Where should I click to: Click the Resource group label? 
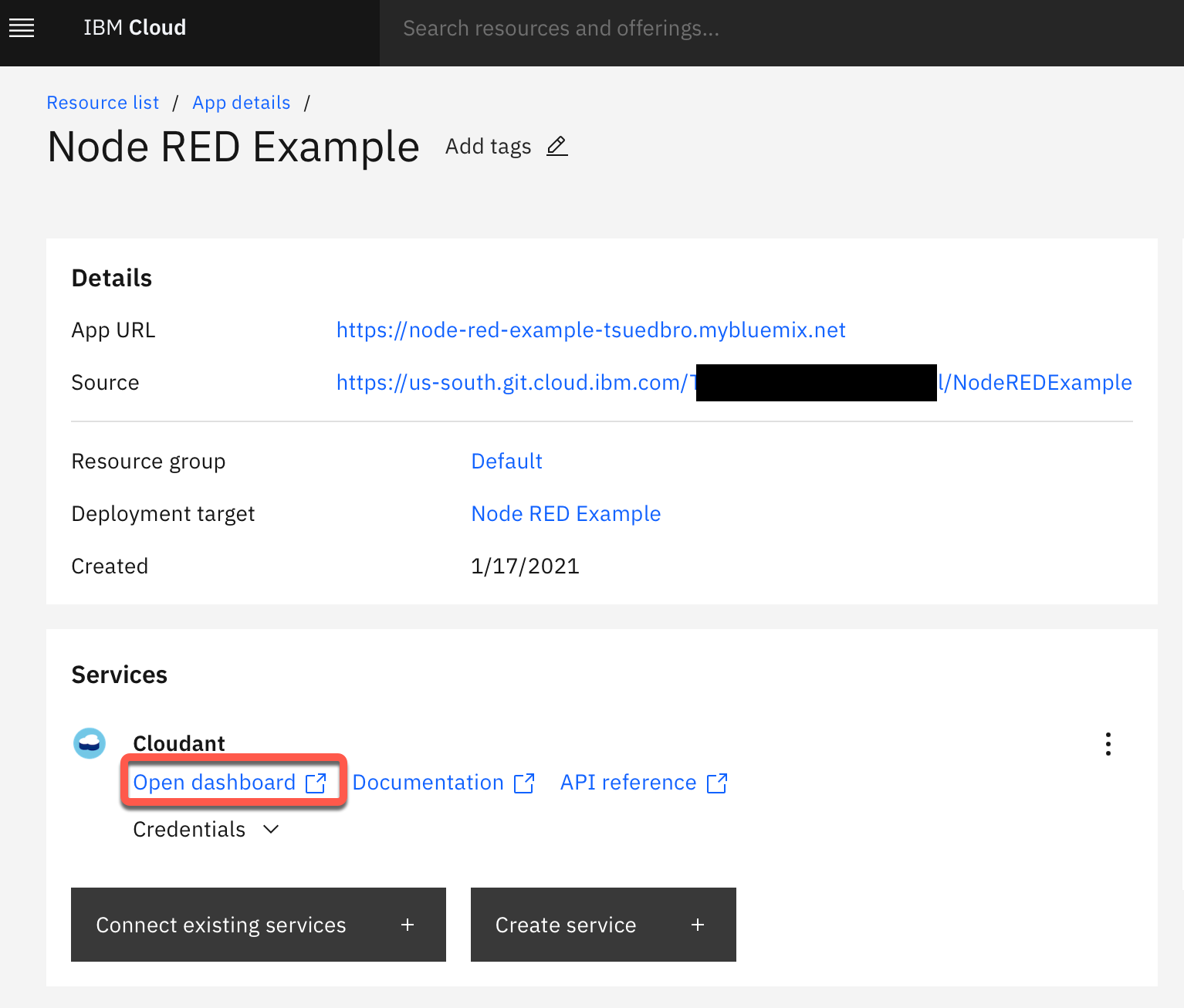pos(148,462)
